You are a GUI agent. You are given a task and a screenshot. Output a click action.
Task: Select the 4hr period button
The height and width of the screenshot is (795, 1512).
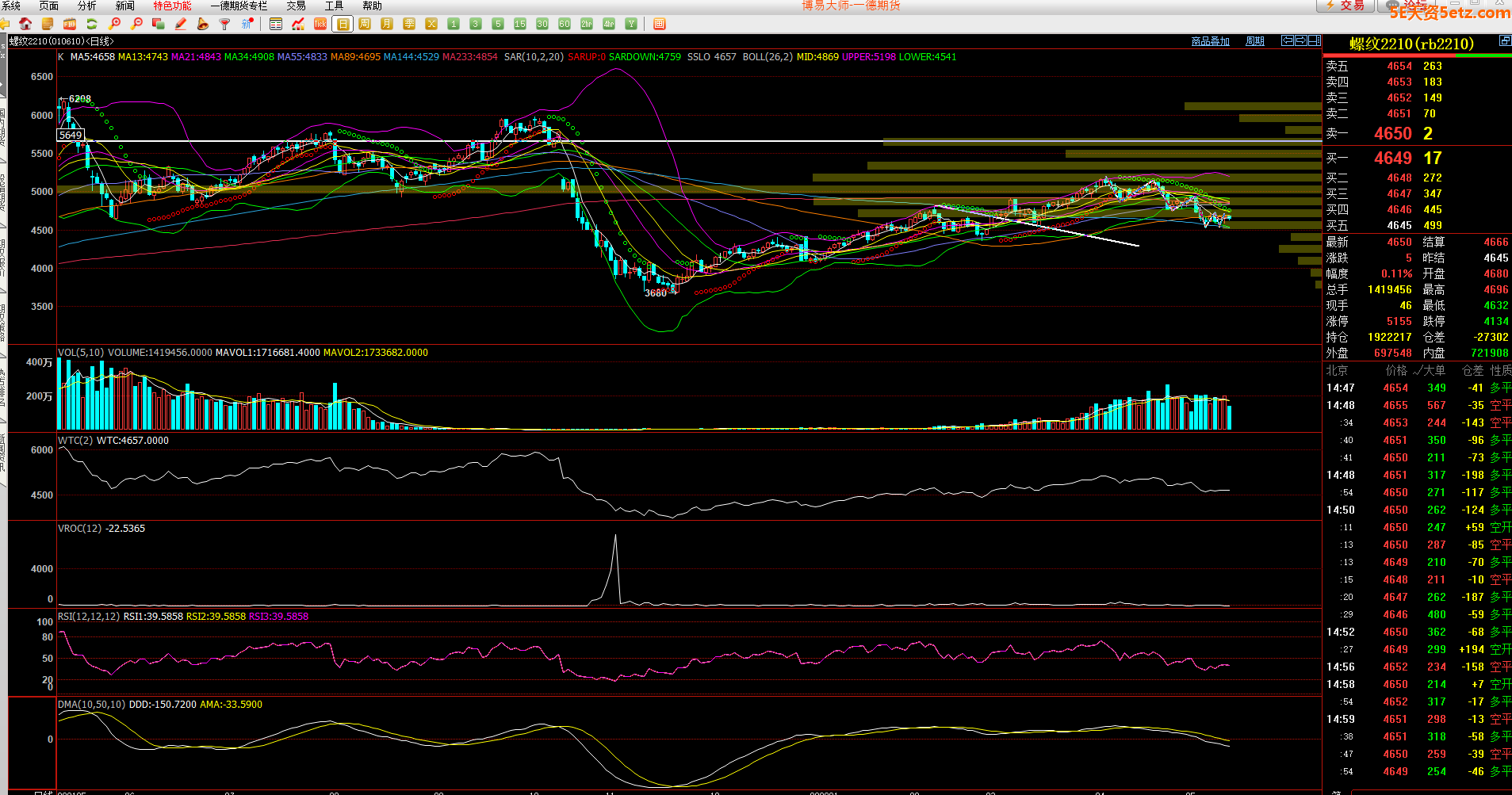click(609, 24)
